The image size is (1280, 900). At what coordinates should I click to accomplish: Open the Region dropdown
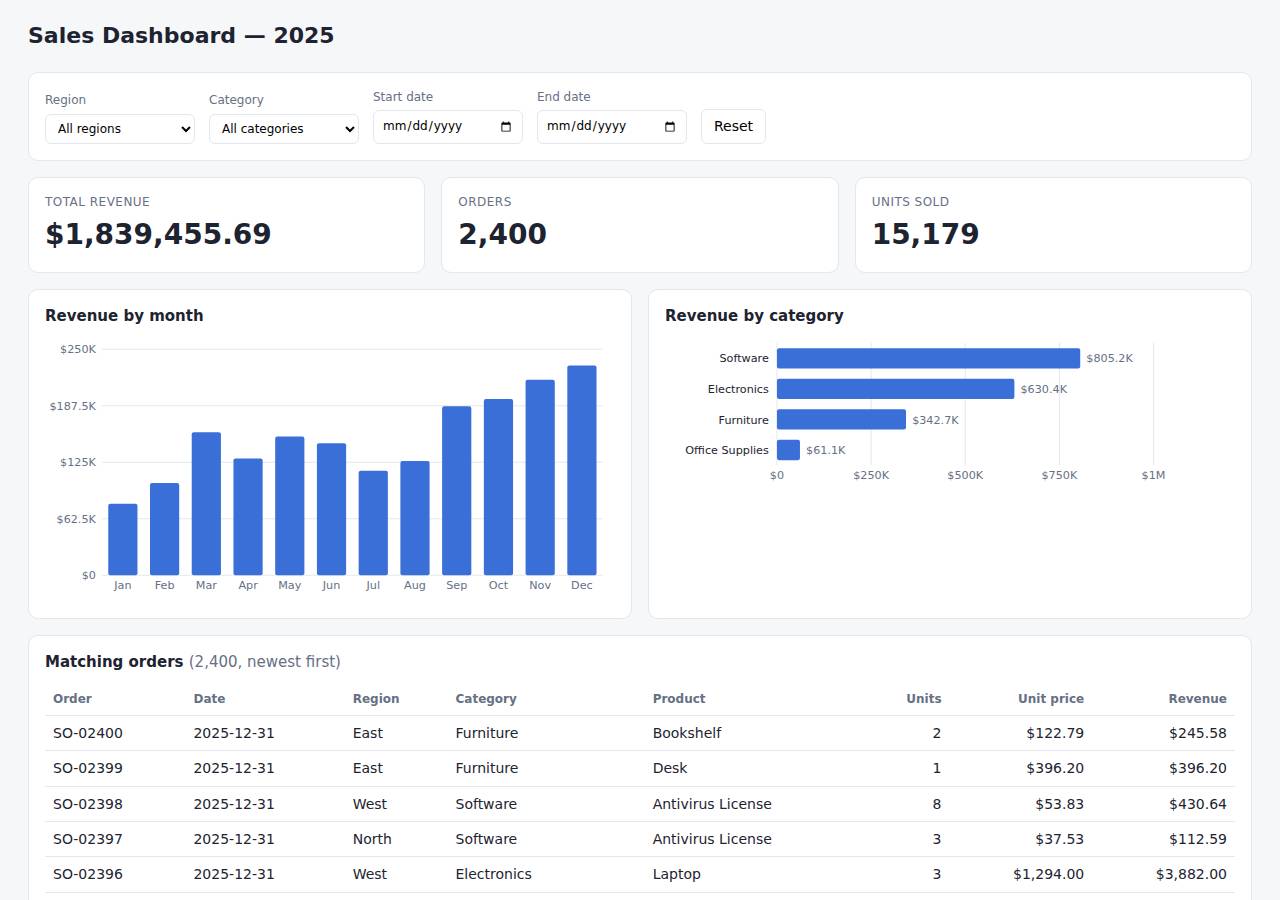tap(120, 129)
